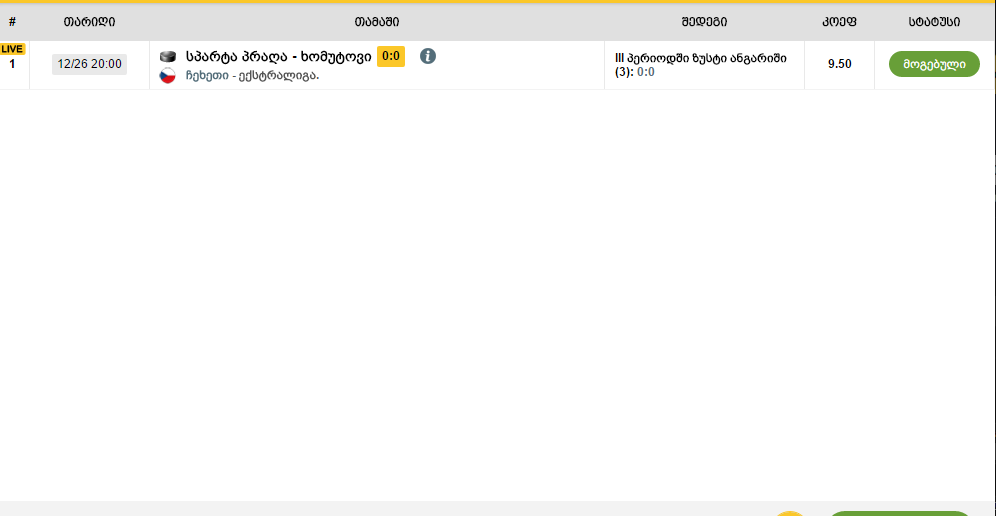The width and height of the screenshot is (996, 516).
Task: Click the ექსტრალიგა league text
Action: coord(279,76)
